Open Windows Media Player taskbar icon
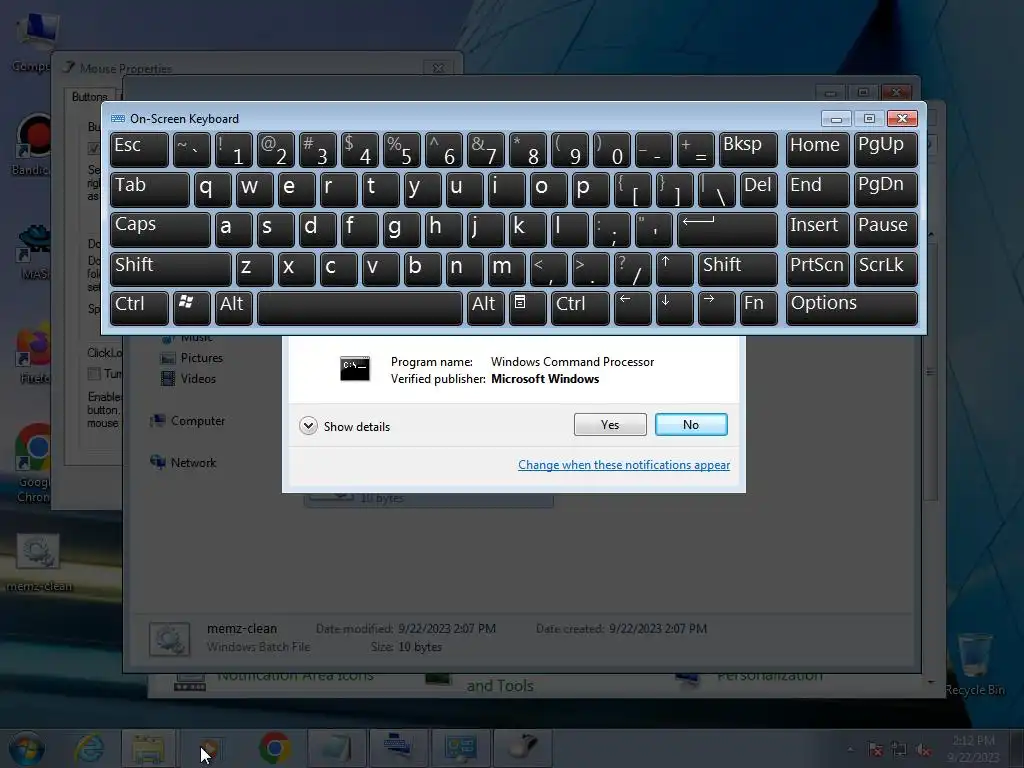The height and width of the screenshot is (768, 1024). coord(210,748)
